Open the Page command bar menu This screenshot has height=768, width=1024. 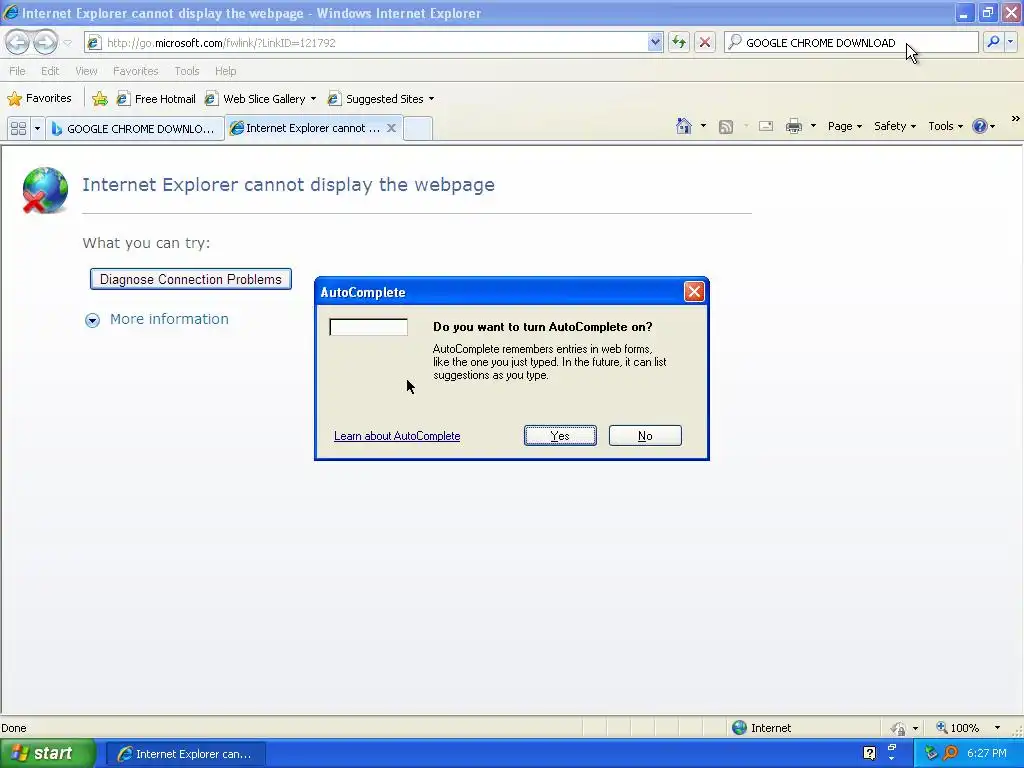click(x=844, y=126)
